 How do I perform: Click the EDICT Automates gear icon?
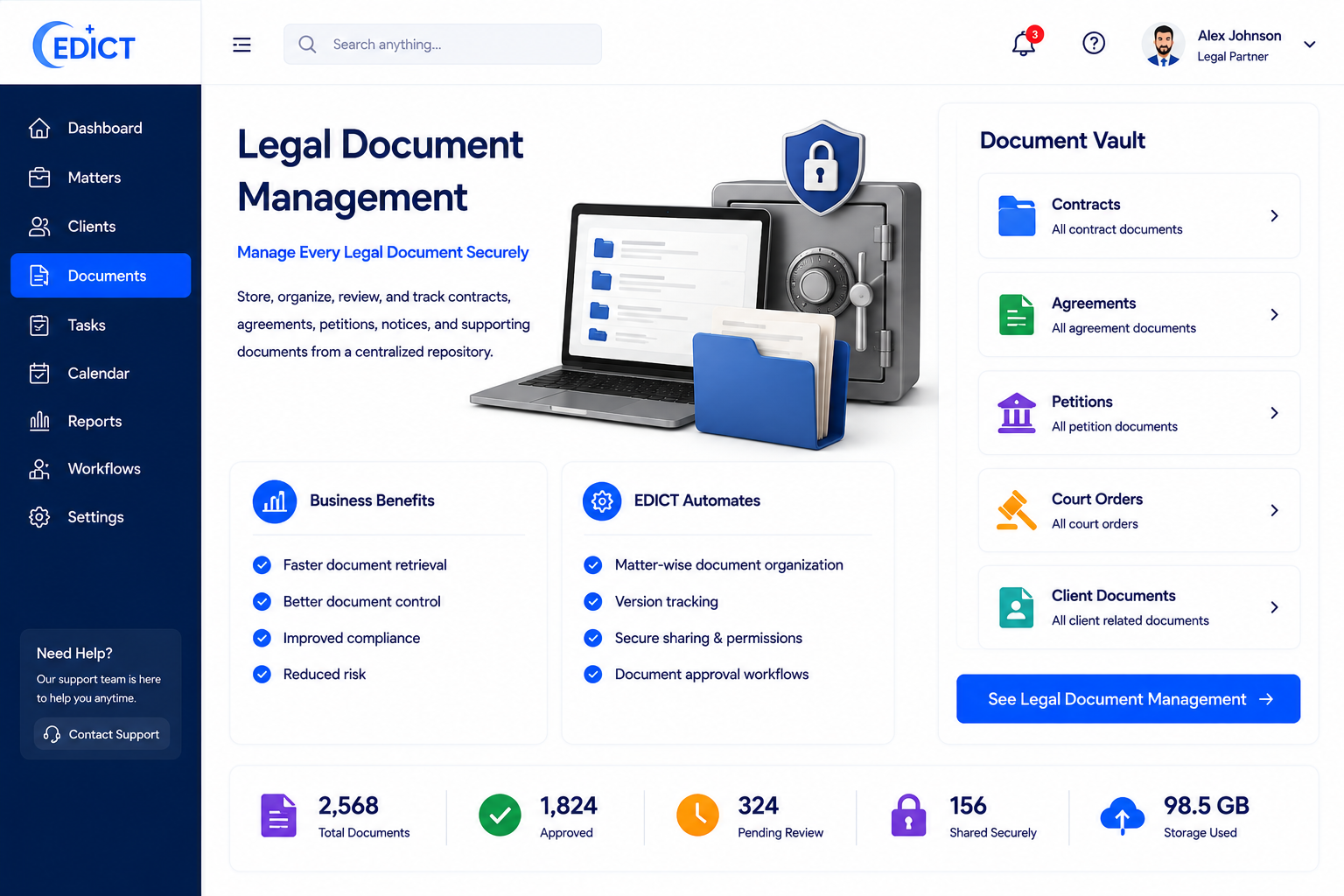pos(602,501)
